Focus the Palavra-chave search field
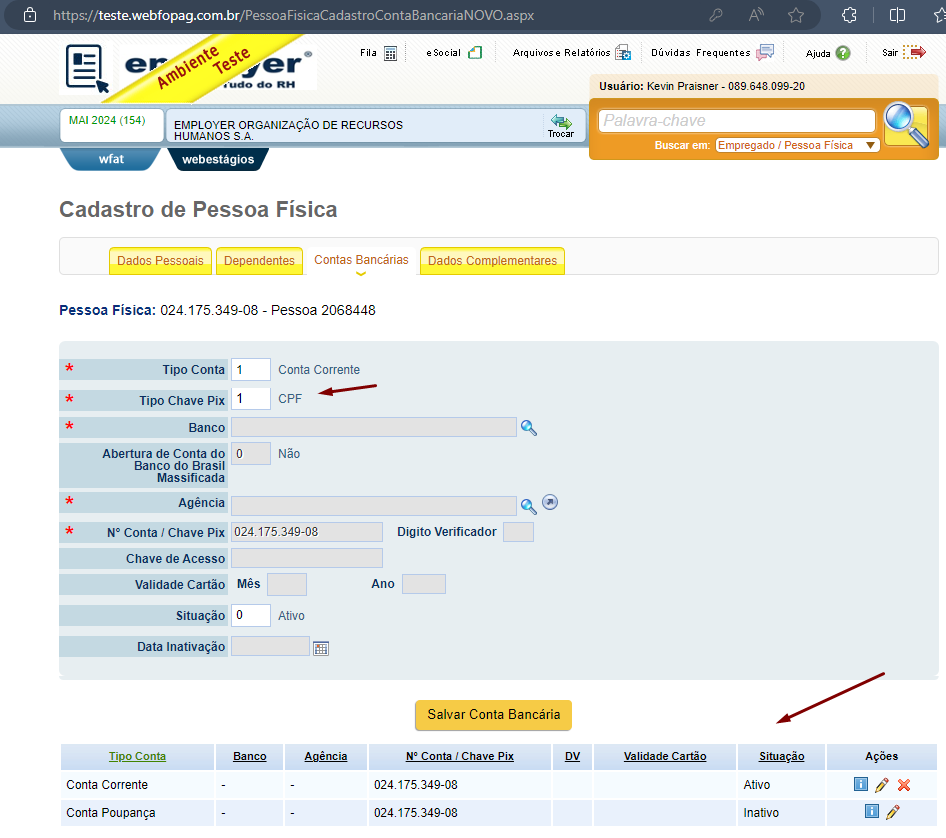946x838 pixels. point(737,121)
